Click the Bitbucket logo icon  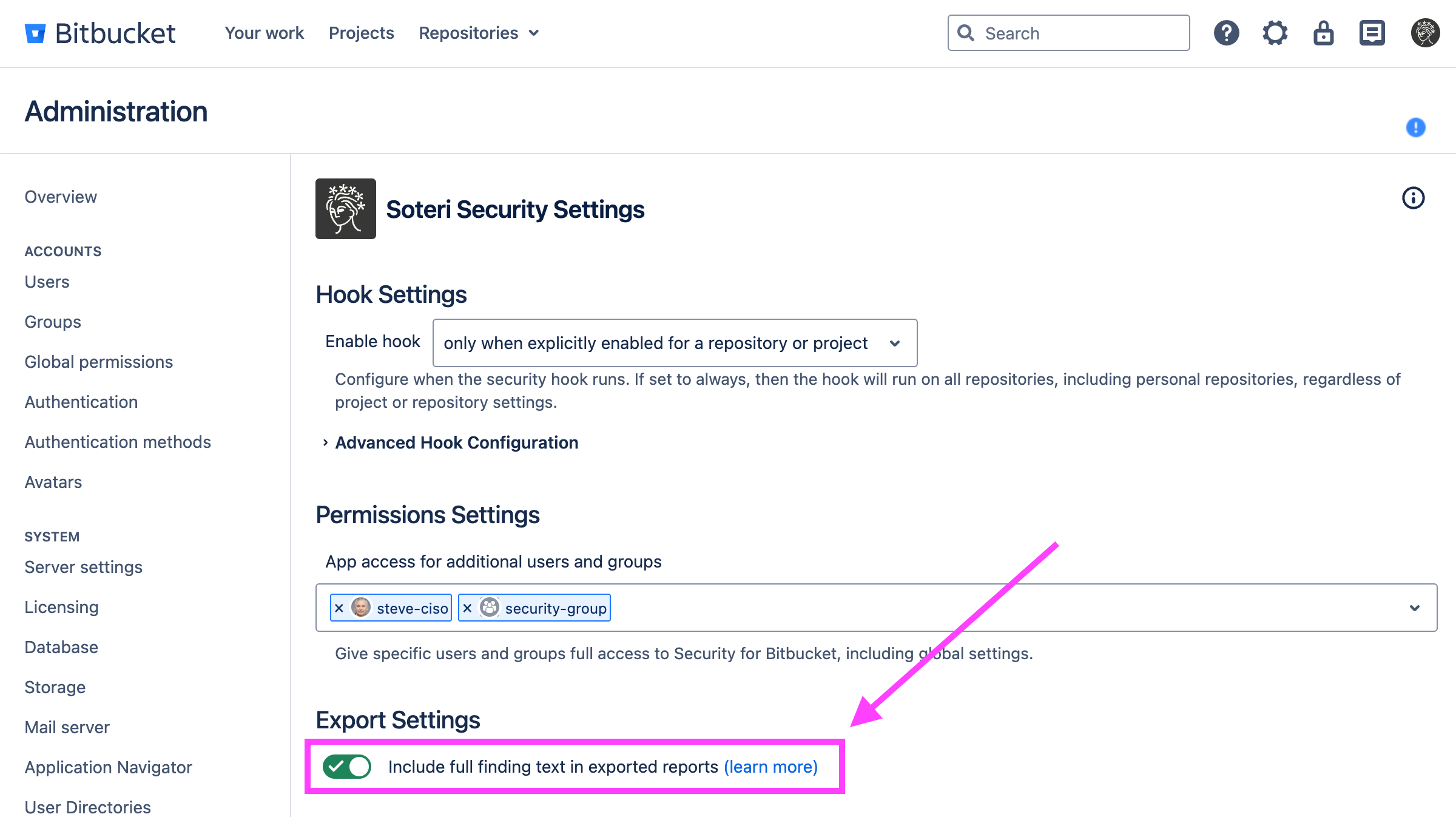tap(35, 33)
